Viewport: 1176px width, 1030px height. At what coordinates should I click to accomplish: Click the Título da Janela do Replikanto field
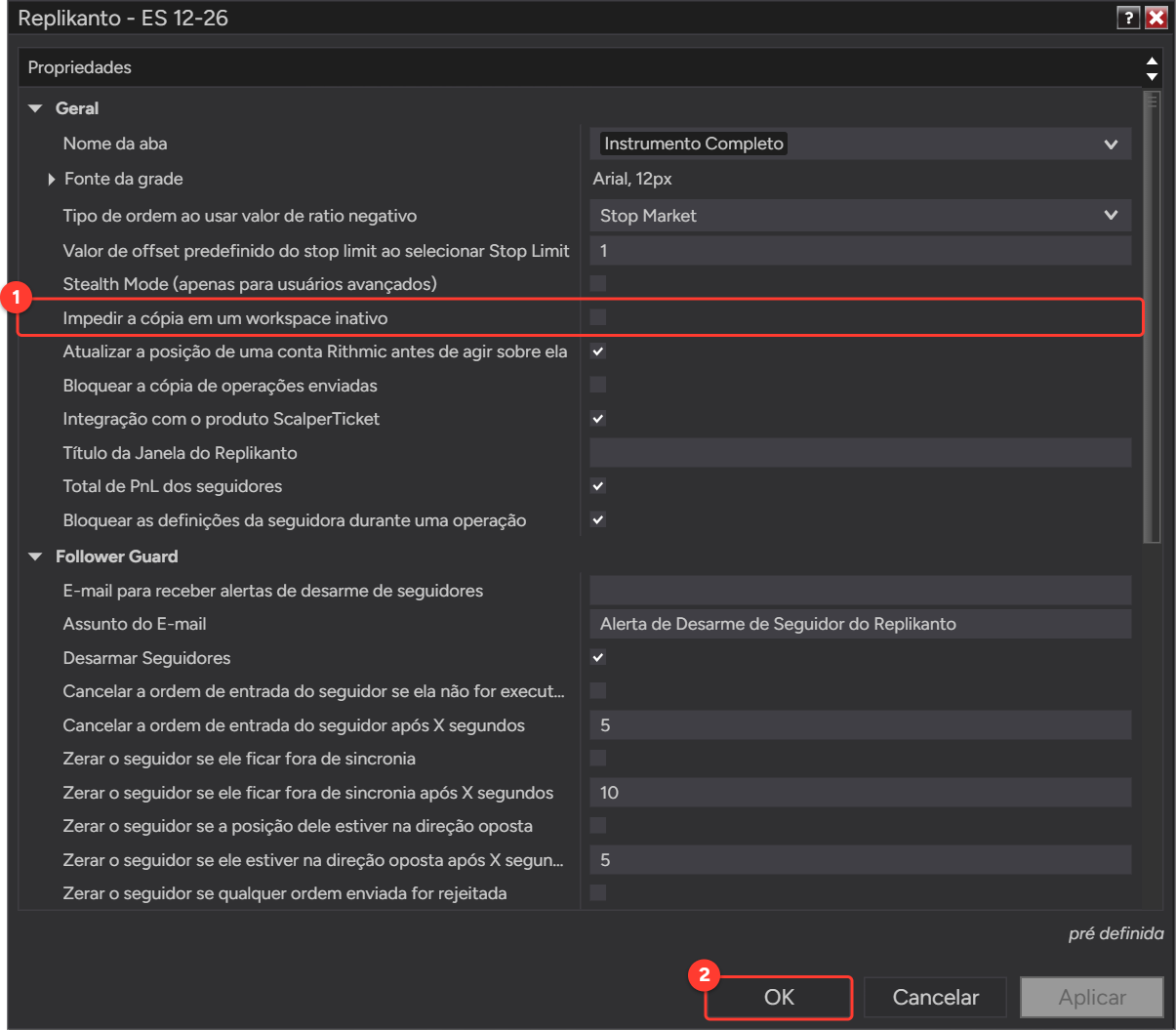tap(861, 453)
